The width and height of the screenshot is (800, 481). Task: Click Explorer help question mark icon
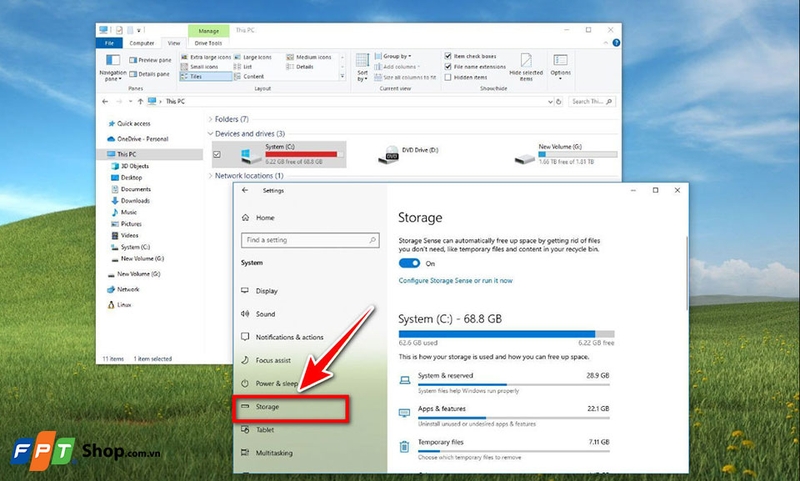[616, 43]
